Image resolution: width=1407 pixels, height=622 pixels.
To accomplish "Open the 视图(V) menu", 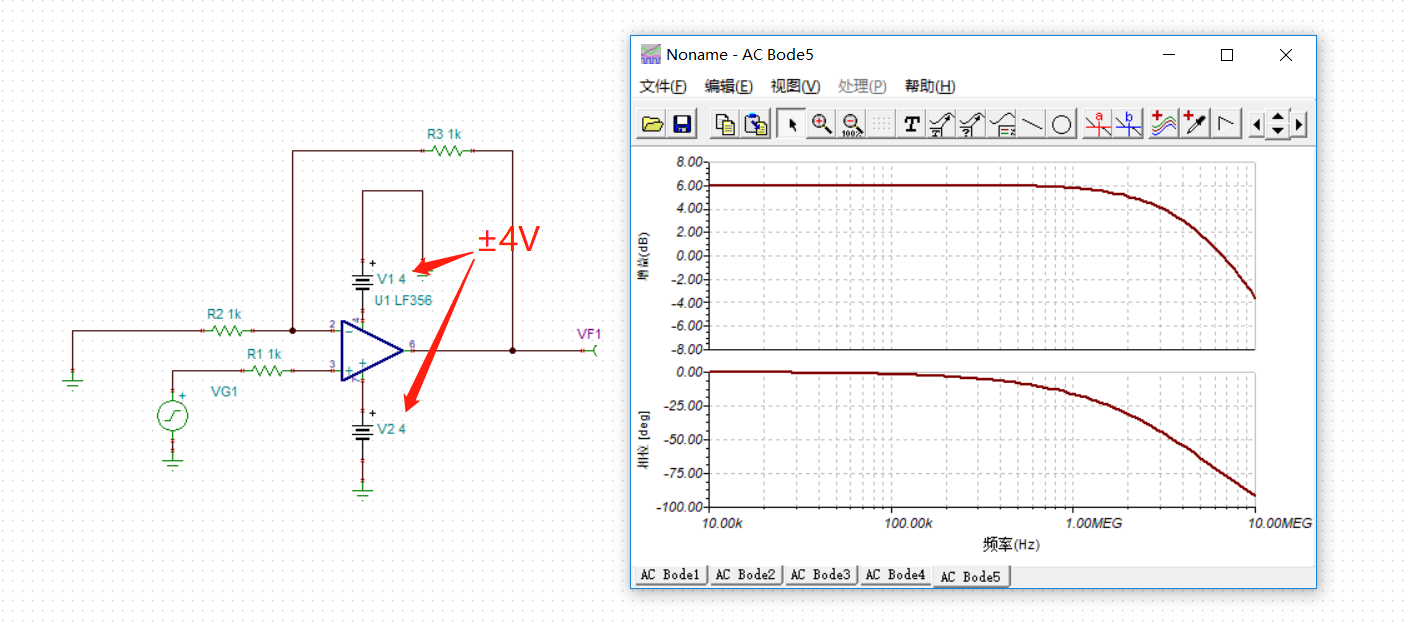I will 795,86.
